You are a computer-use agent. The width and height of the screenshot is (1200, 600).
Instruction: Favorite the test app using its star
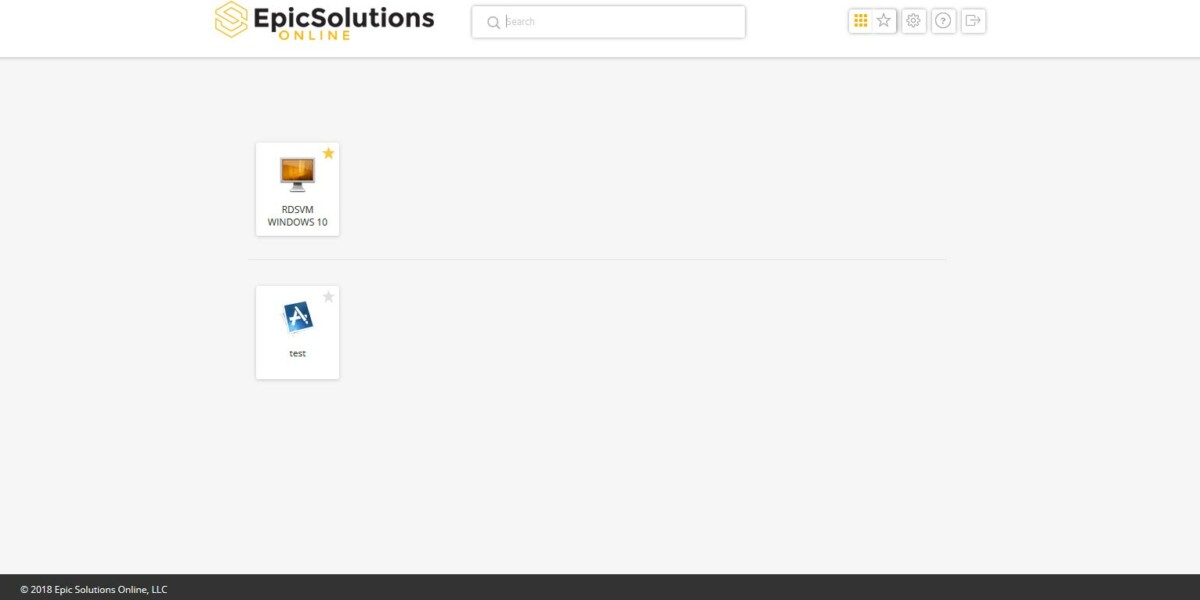coord(330,296)
